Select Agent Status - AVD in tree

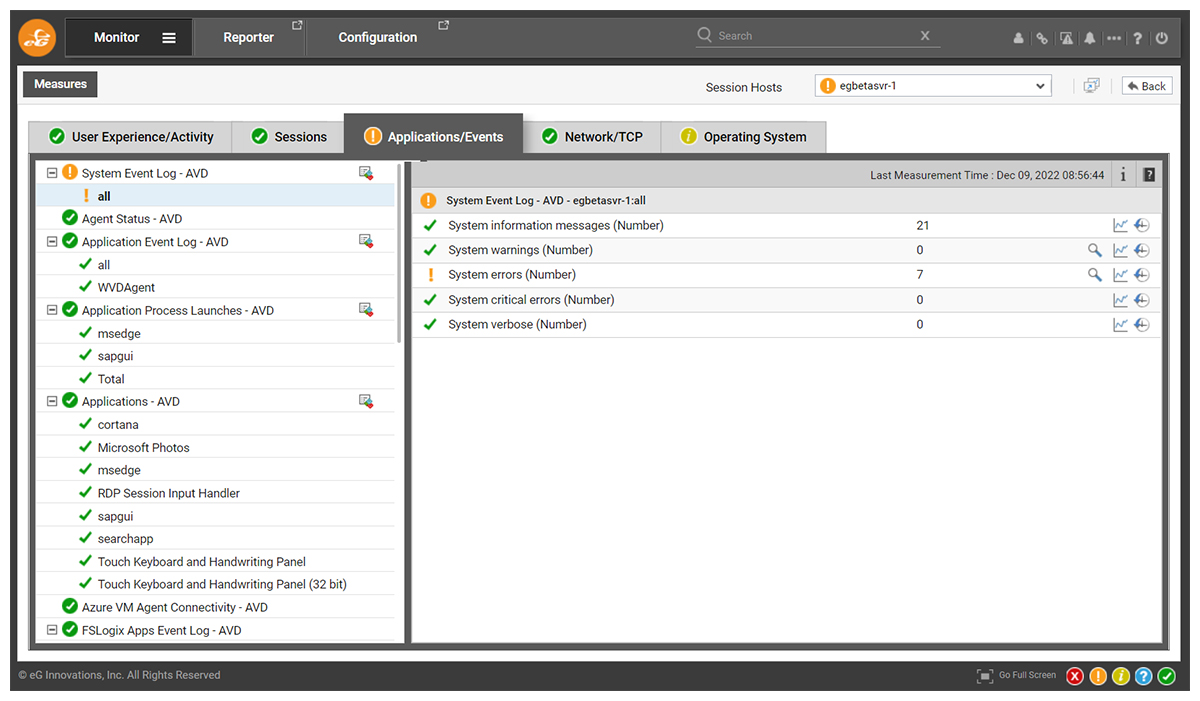tap(132, 219)
